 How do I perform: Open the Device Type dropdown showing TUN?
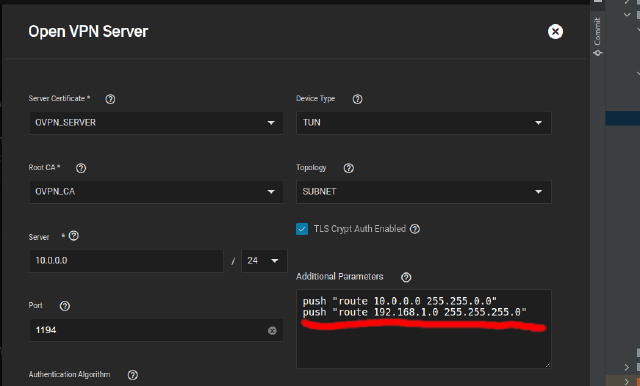424,123
